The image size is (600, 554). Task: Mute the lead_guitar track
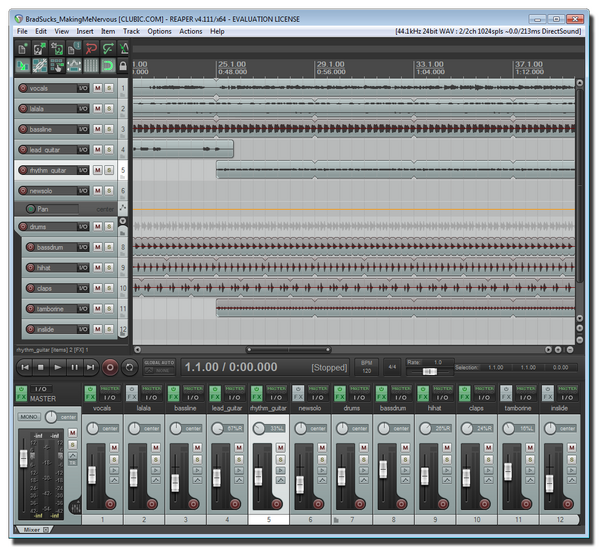click(x=97, y=150)
